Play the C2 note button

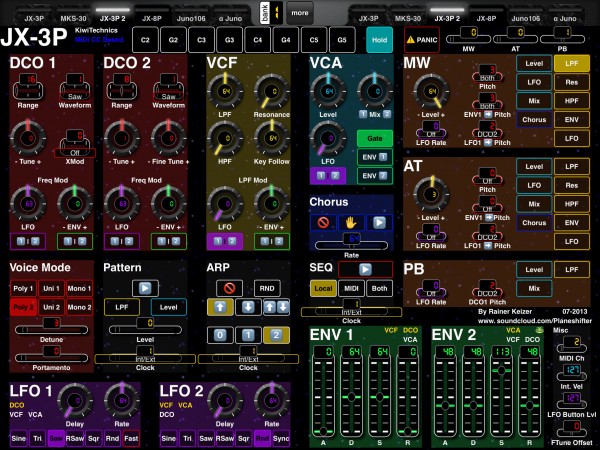pyautogui.click(x=145, y=40)
